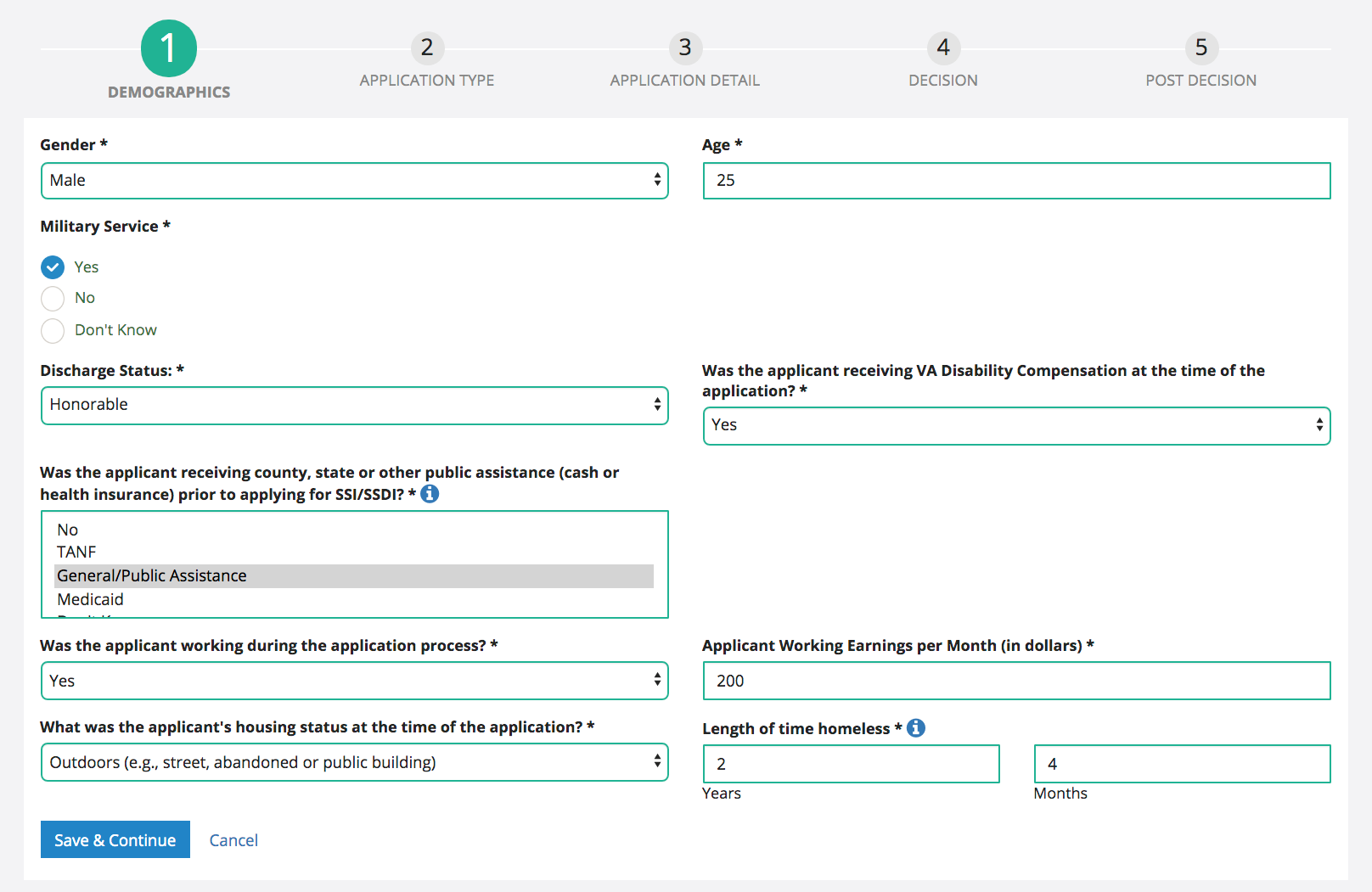This screenshot has height=892, width=1372.
Task: Jump to step 4 Decision
Action: coord(943,48)
